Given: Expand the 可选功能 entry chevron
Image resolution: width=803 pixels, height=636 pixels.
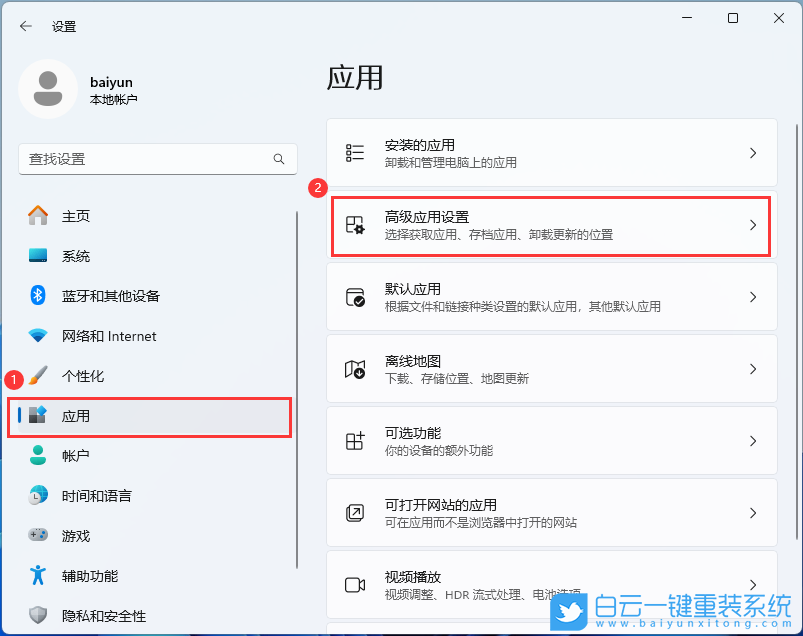Looking at the screenshot, I should click(753, 440).
